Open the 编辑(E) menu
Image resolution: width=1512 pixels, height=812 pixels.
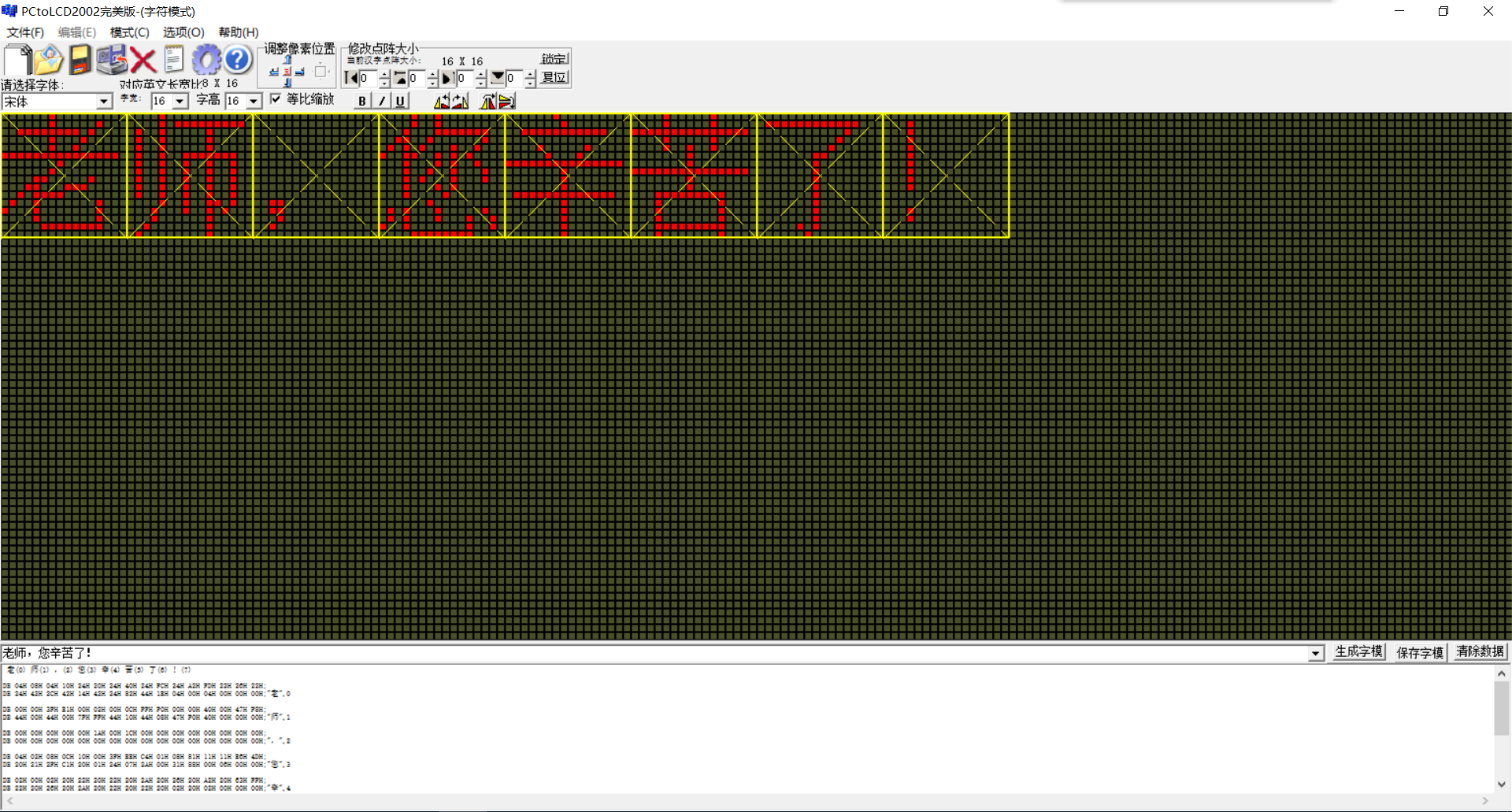77,32
